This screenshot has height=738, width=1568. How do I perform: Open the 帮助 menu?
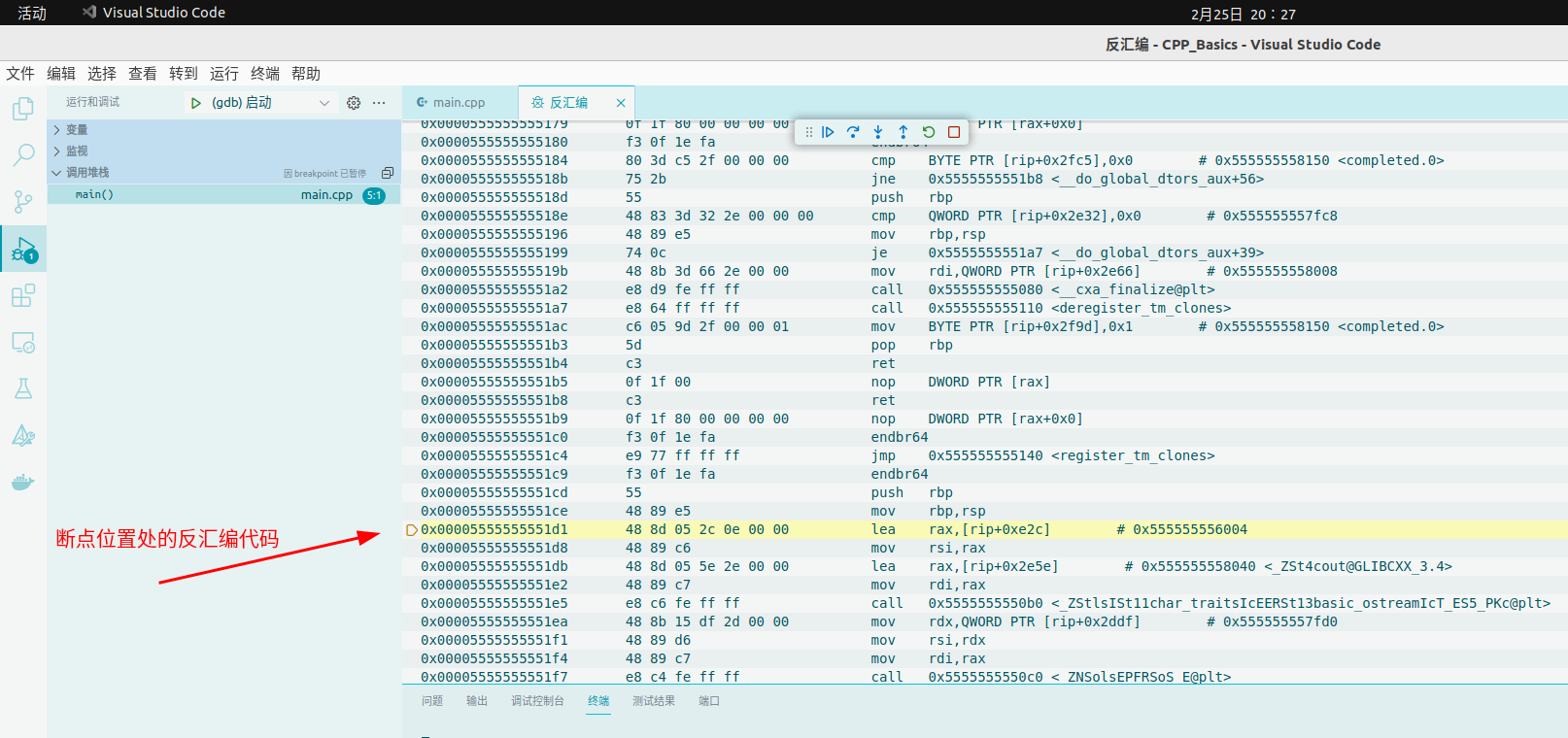pos(306,74)
